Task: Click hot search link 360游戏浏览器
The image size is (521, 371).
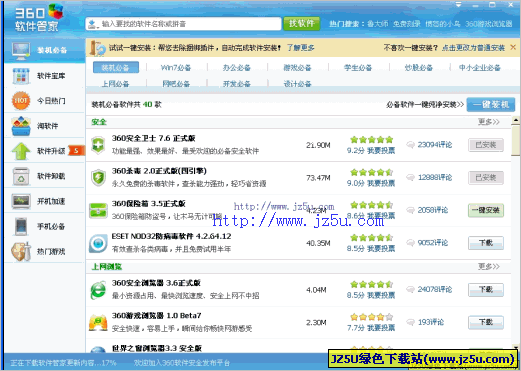Action: (489, 24)
